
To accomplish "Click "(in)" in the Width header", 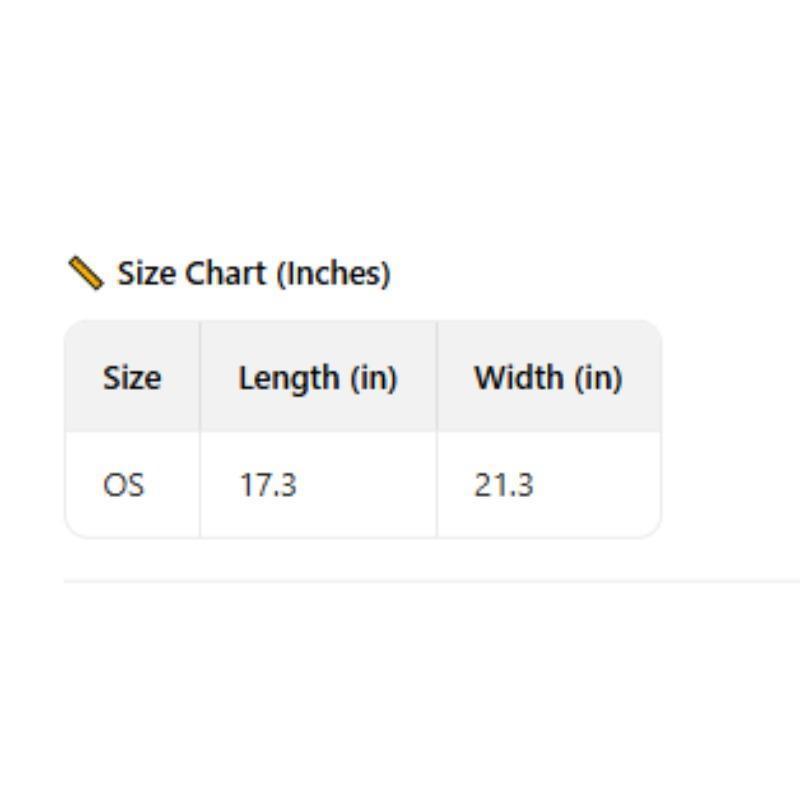I will (597, 378).
